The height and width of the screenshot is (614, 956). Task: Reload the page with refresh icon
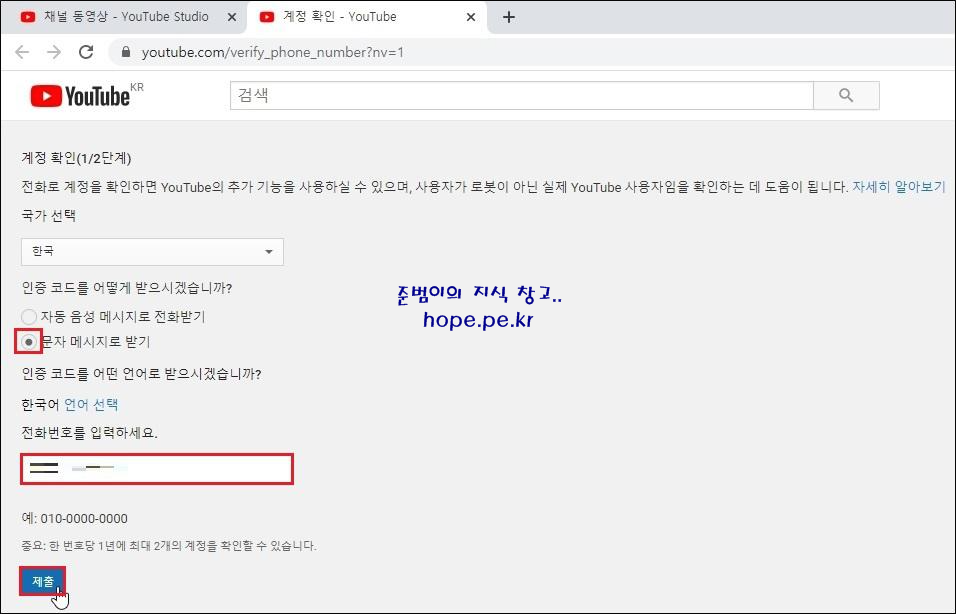[86, 52]
